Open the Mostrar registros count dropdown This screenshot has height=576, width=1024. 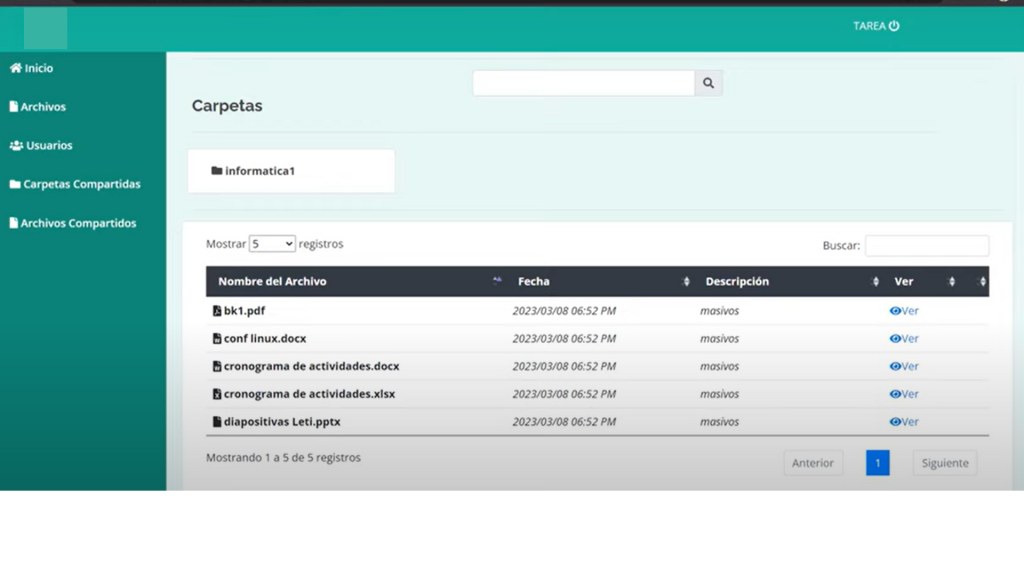pyautogui.click(x=272, y=244)
